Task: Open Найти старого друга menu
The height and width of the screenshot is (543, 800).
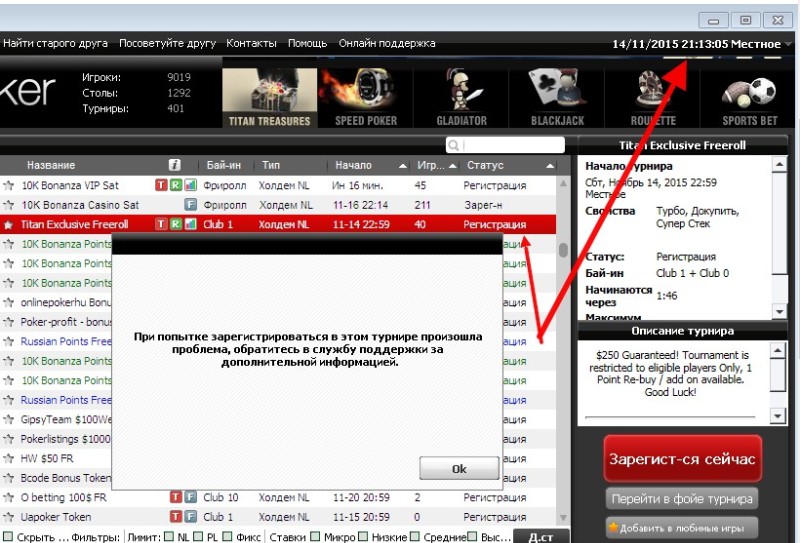Action: point(55,43)
